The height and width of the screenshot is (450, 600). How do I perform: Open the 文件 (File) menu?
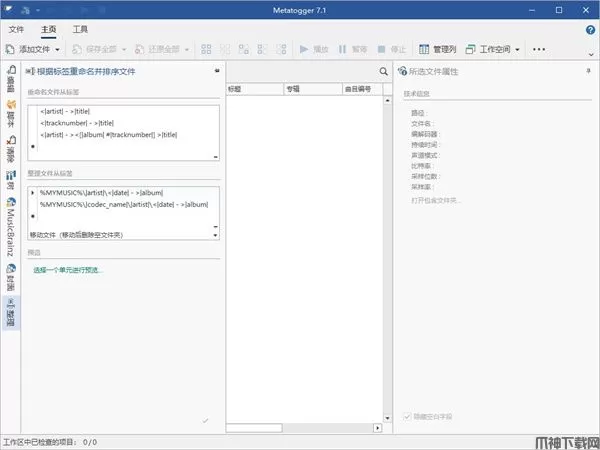(16, 30)
